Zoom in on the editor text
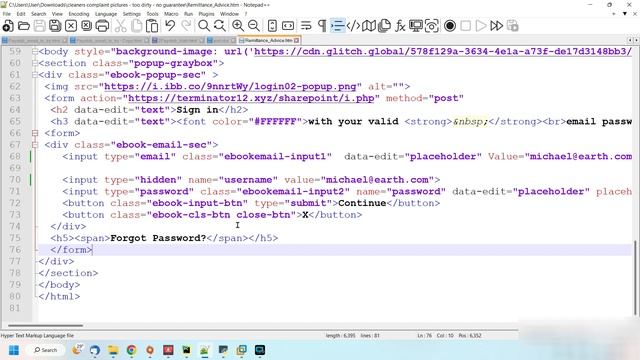640x360 pixels. (x=238, y=26)
